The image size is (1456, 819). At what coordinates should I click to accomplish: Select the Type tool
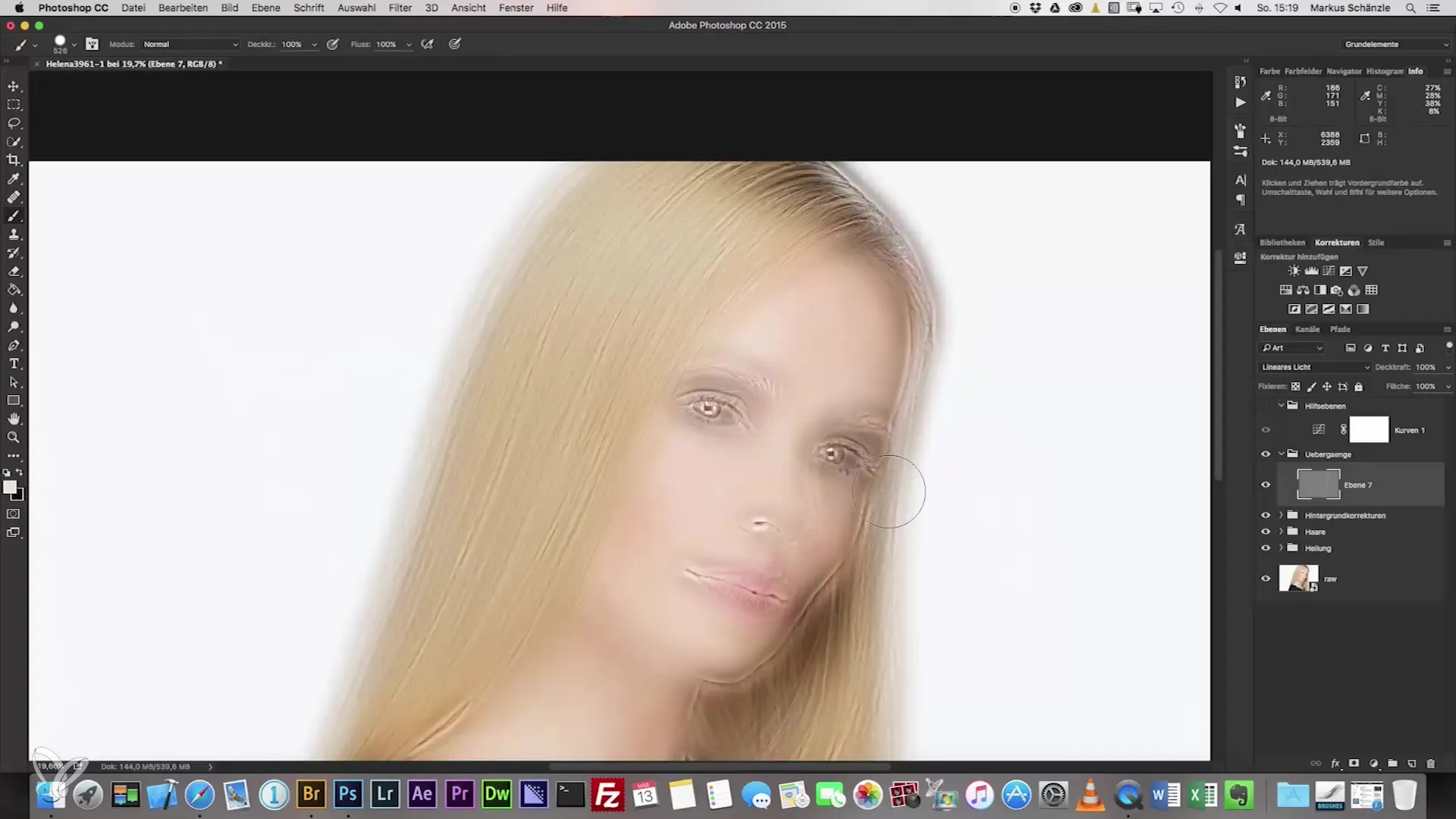coord(14,364)
